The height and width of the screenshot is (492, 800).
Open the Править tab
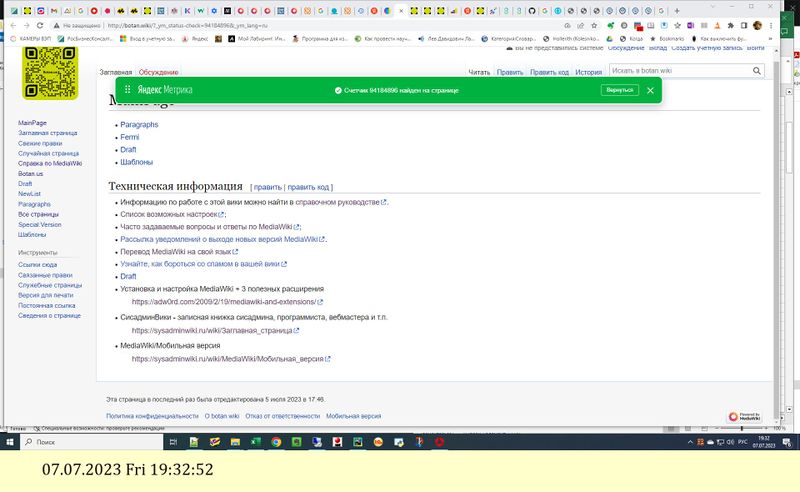click(510, 72)
